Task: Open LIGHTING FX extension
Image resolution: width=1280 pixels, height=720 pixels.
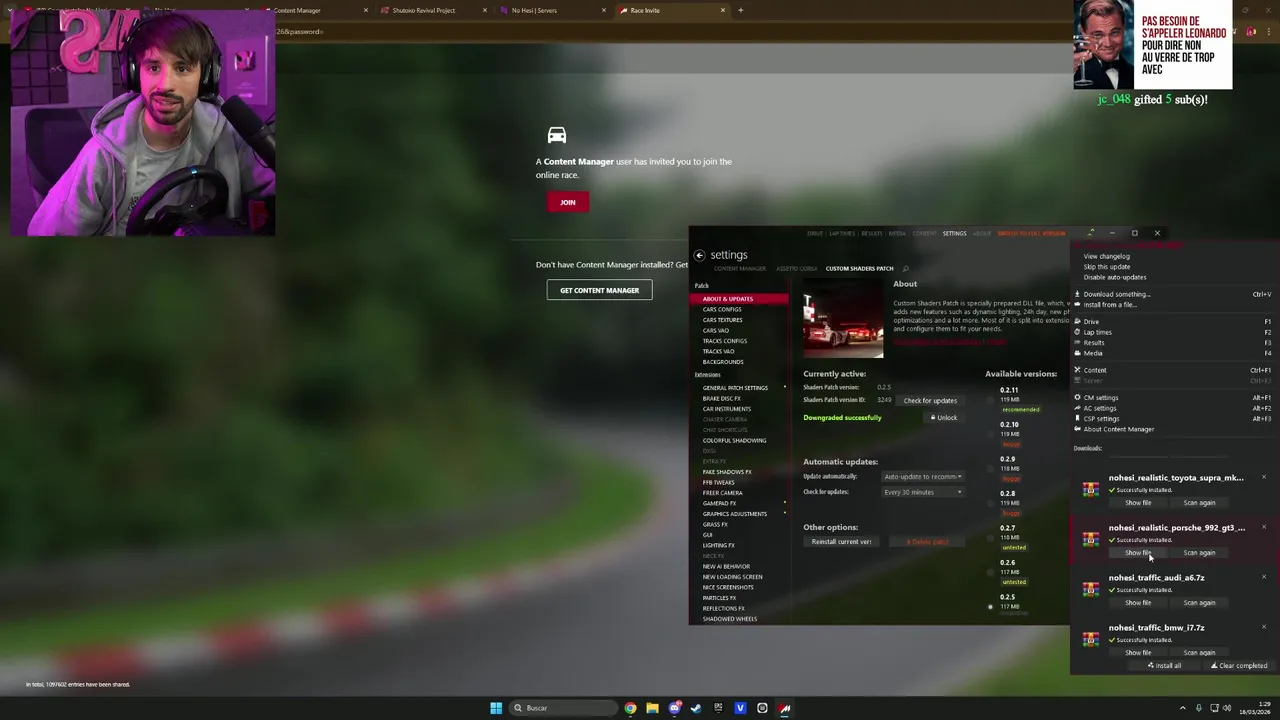Action: coord(718,545)
